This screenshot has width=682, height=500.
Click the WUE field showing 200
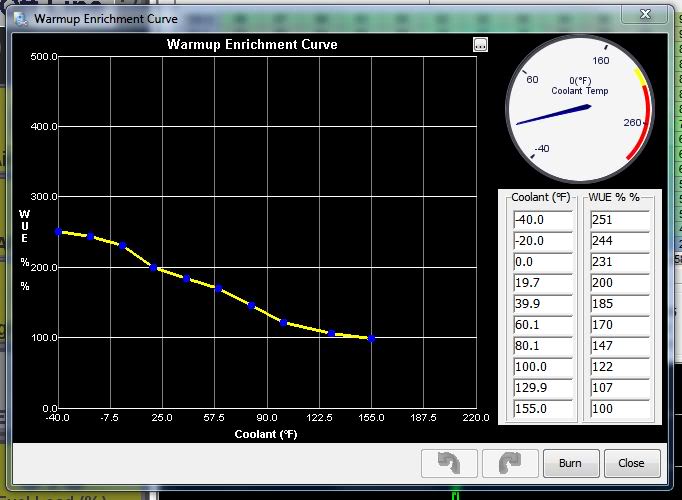click(618, 283)
